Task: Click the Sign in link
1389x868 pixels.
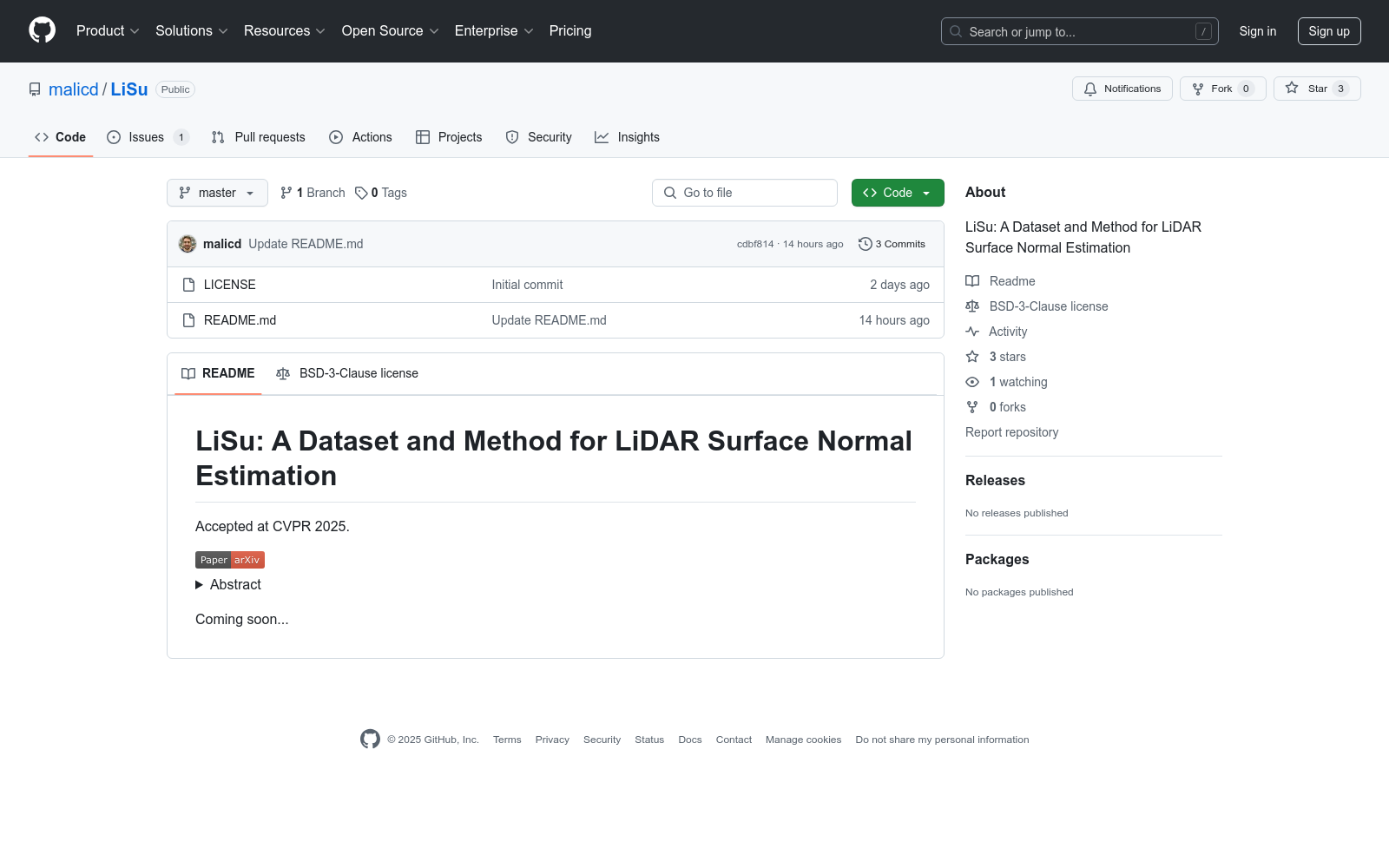Action: coord(1258,31)
